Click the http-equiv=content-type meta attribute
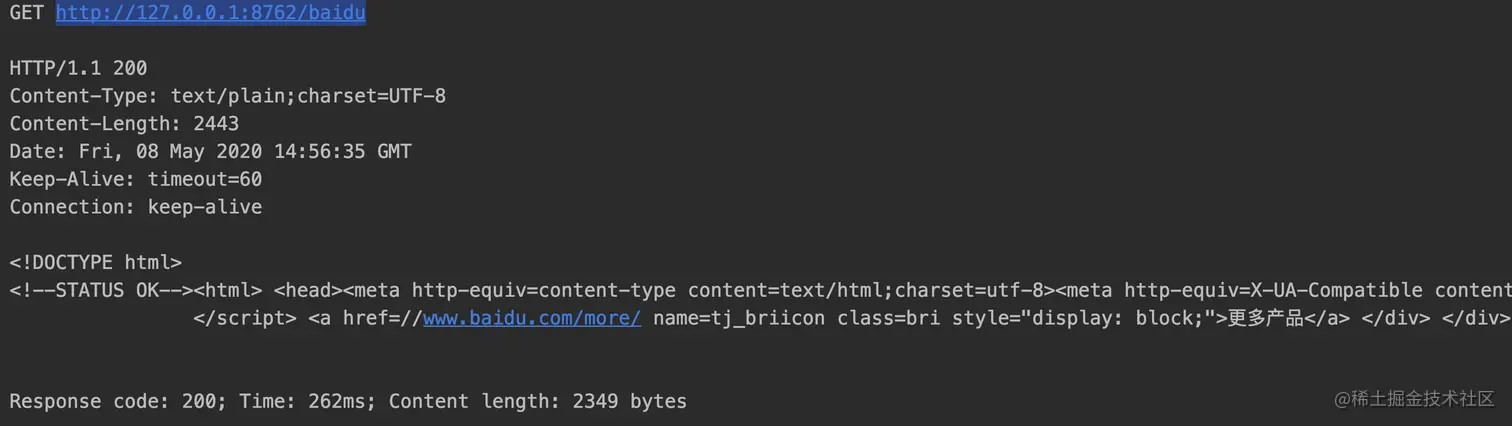1512x426 pixels. coord(544,291)
